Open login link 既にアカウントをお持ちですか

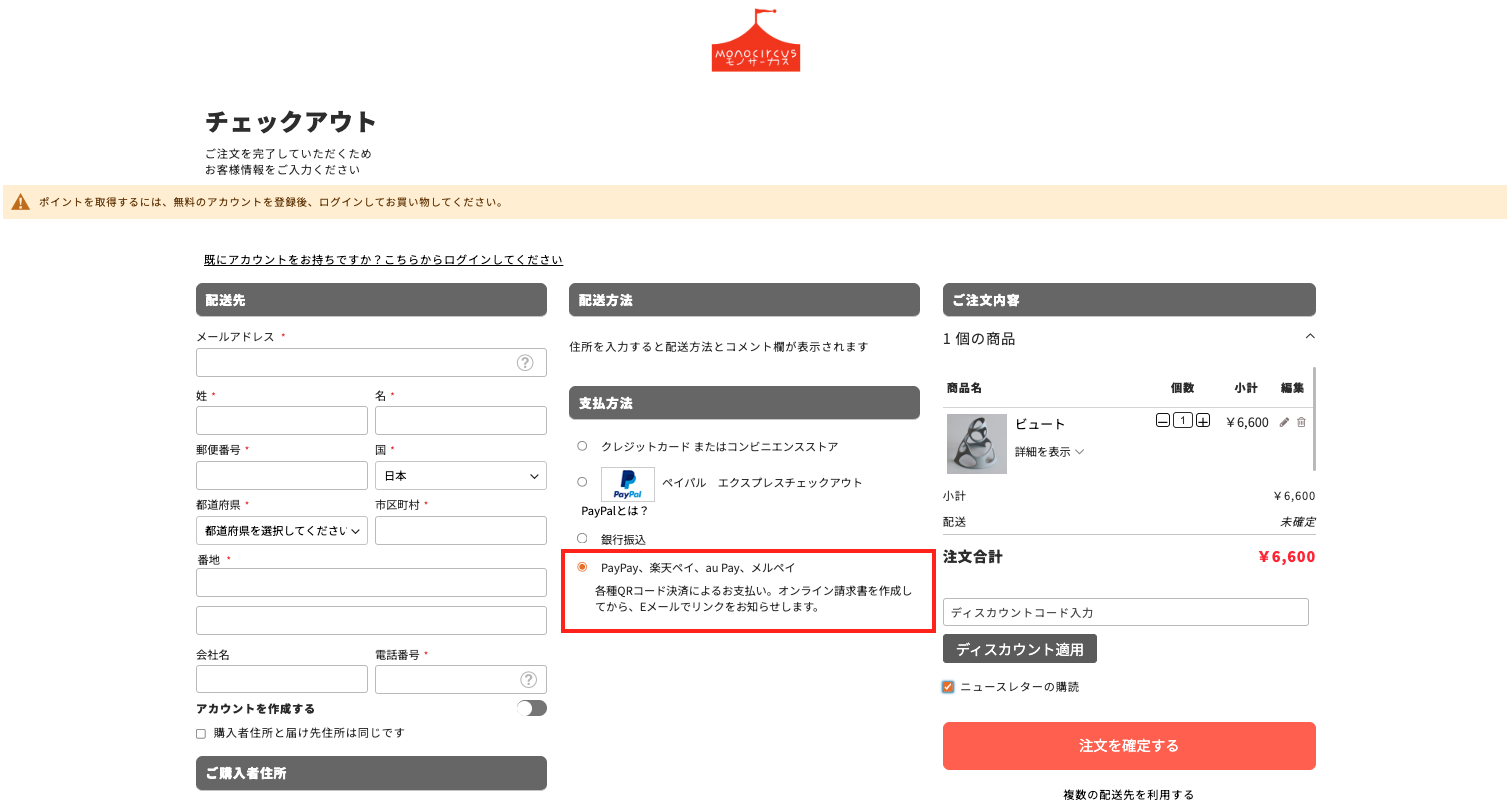tap(383, 260)
